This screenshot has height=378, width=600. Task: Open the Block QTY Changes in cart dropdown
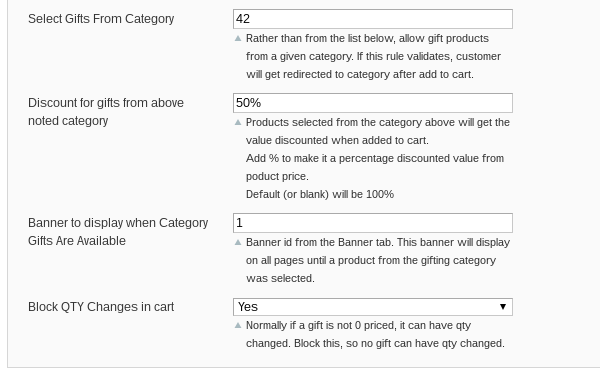click(x=373, y=307)
